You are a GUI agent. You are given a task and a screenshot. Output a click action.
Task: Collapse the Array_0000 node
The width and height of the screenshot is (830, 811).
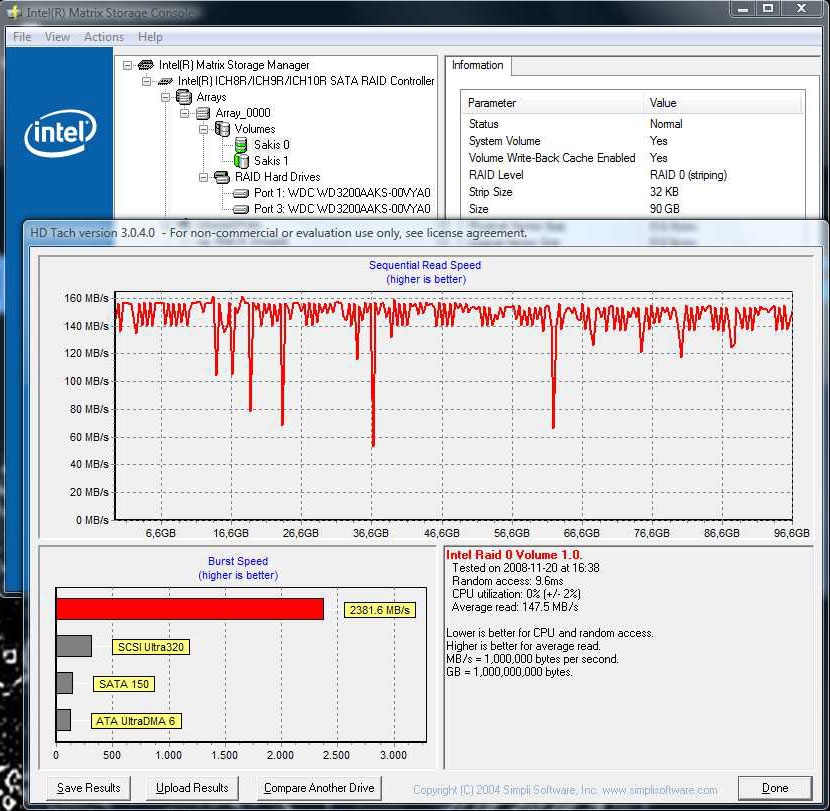click(x=185, y=113)
